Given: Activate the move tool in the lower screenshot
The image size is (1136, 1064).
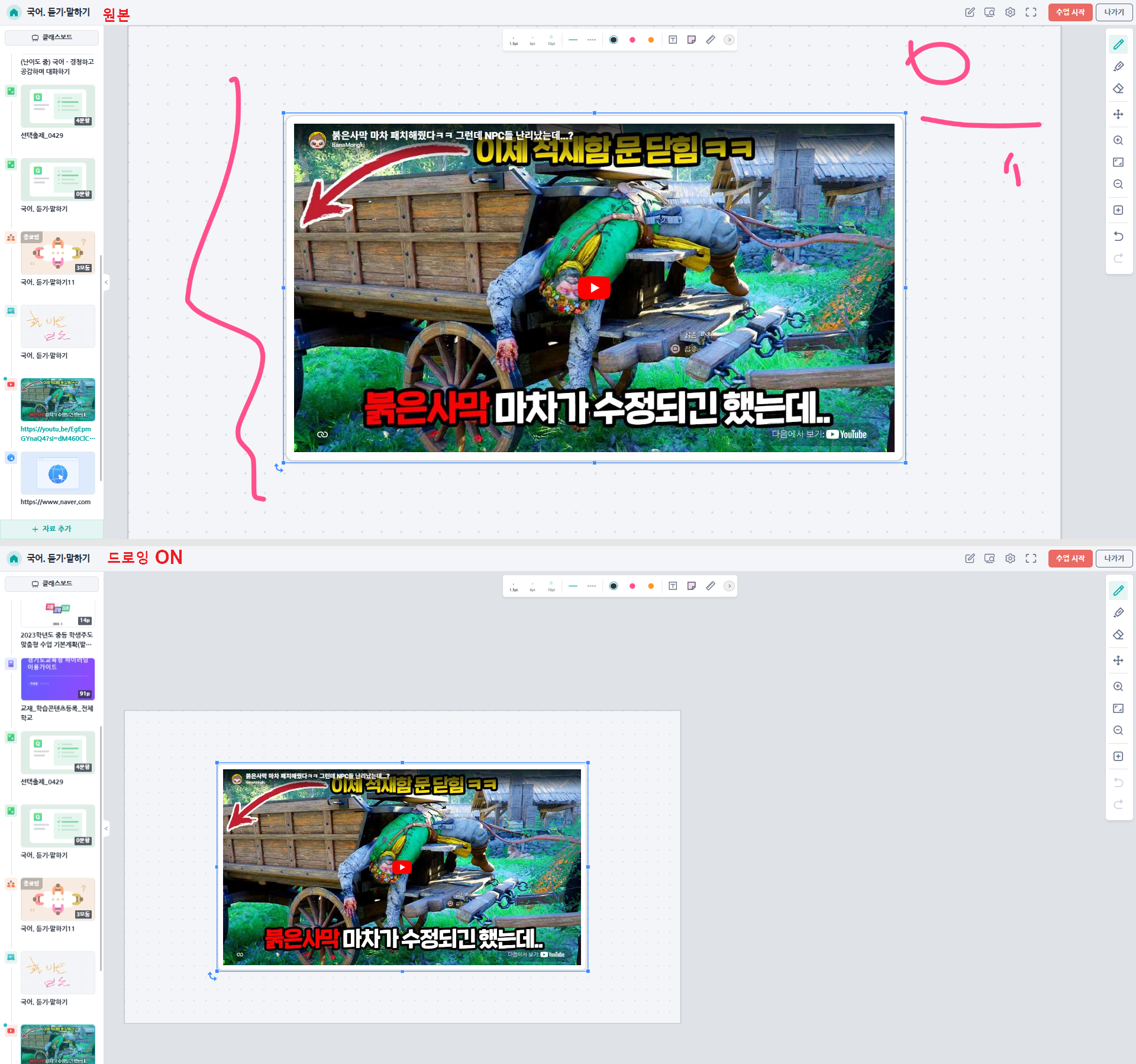Looking at the screenshot, I should click(1118, 660).
